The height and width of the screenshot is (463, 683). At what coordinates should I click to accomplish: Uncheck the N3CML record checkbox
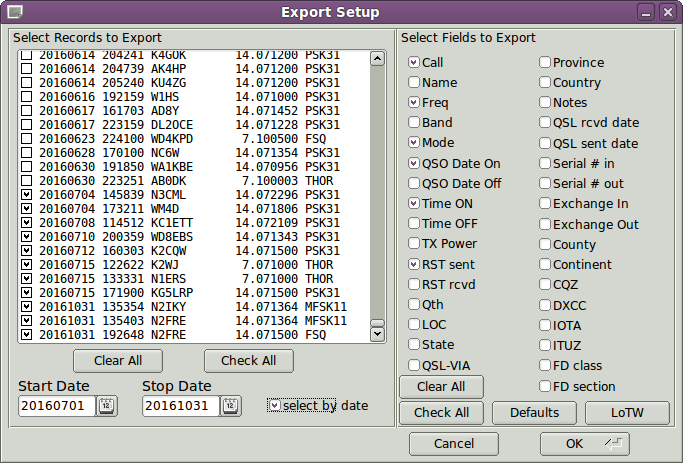pyautogui.click(x=27, y=195)
